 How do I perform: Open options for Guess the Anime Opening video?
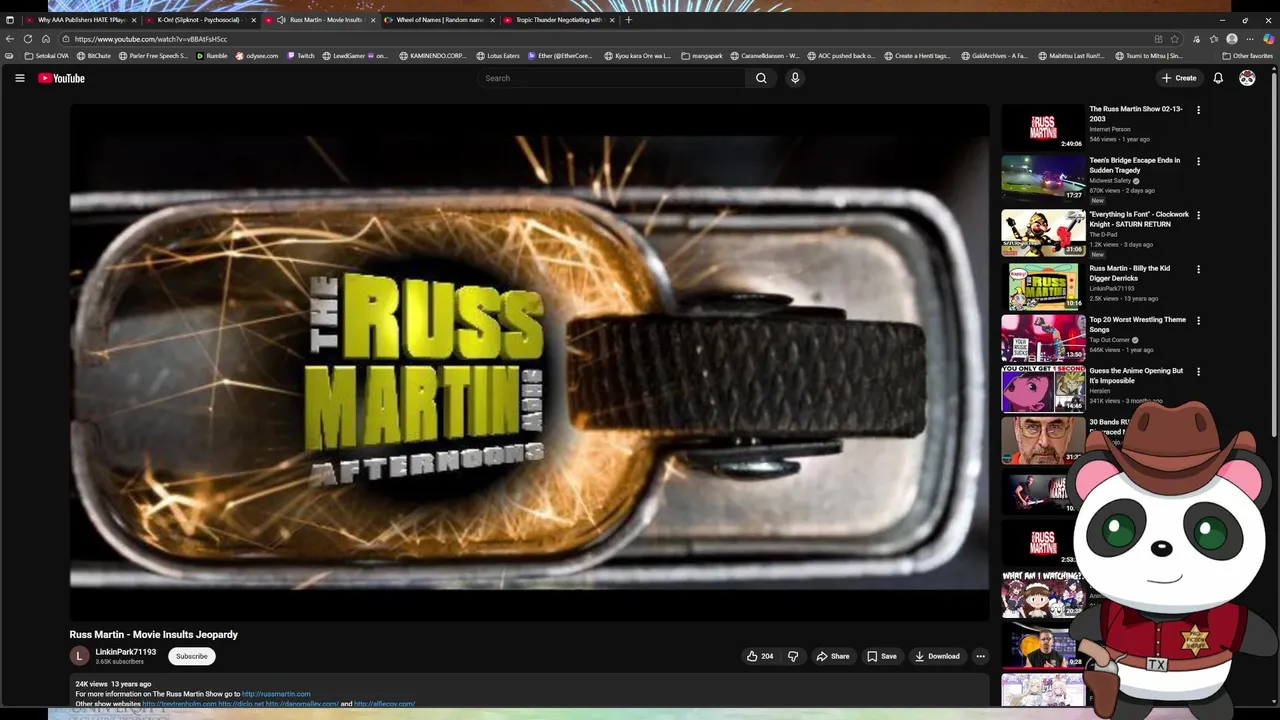pyautogui.click(x=1198, y=372)
